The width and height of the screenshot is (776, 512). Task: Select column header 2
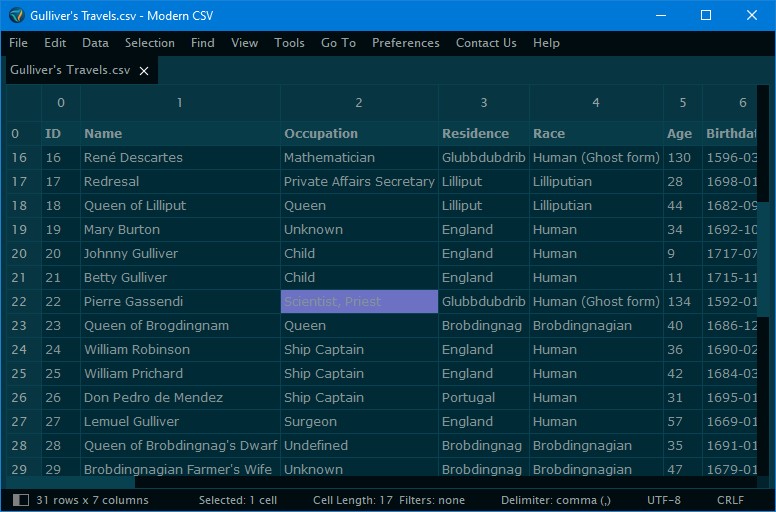coord(359,103)
